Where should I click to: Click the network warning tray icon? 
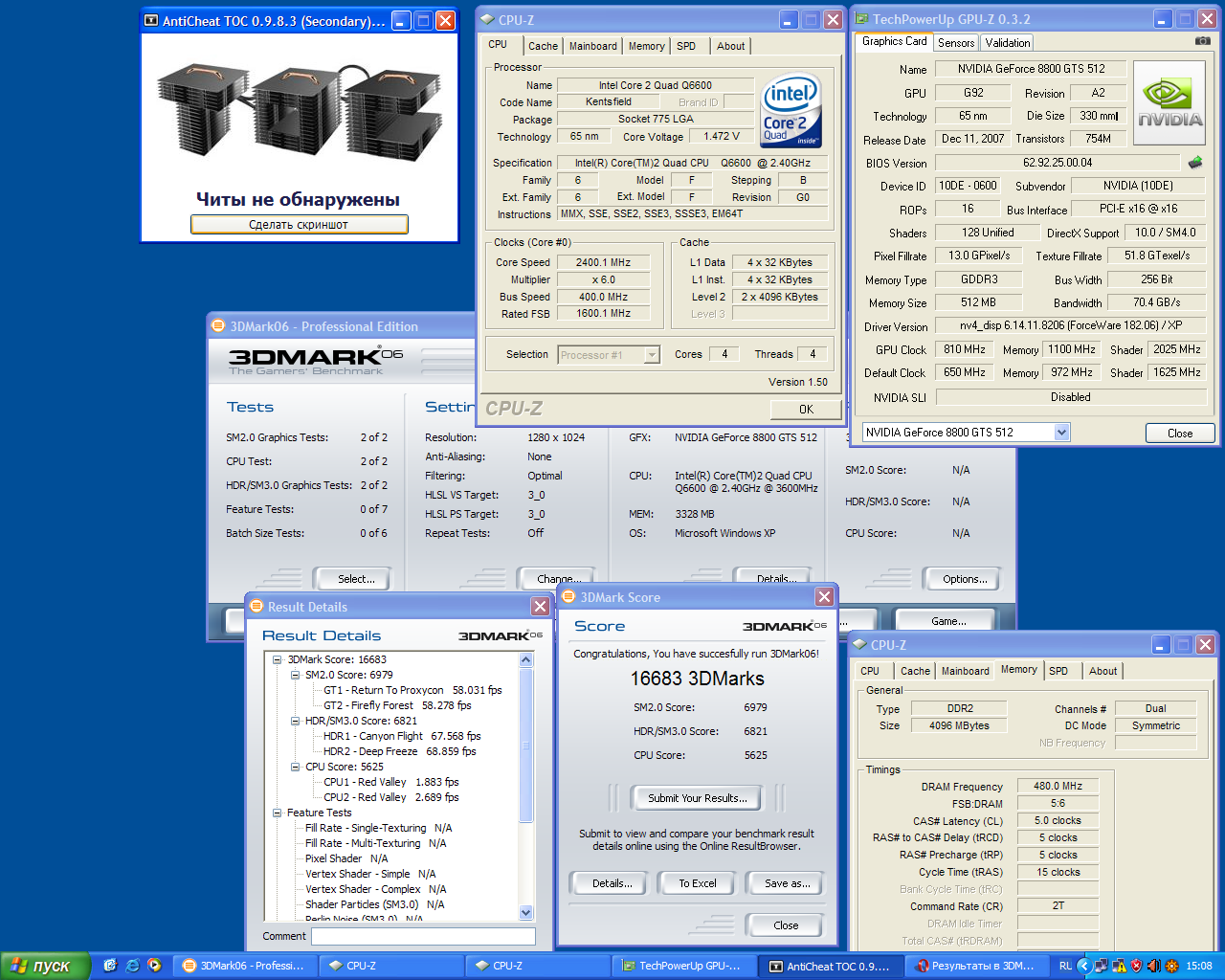1119,966
